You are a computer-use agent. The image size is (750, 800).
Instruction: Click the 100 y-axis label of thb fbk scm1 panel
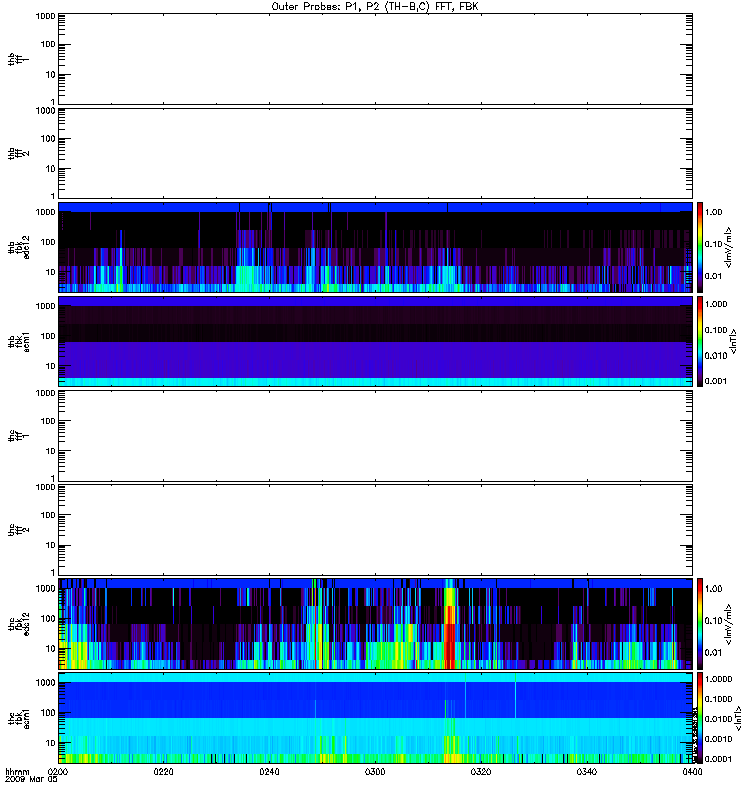pos(48,336)
